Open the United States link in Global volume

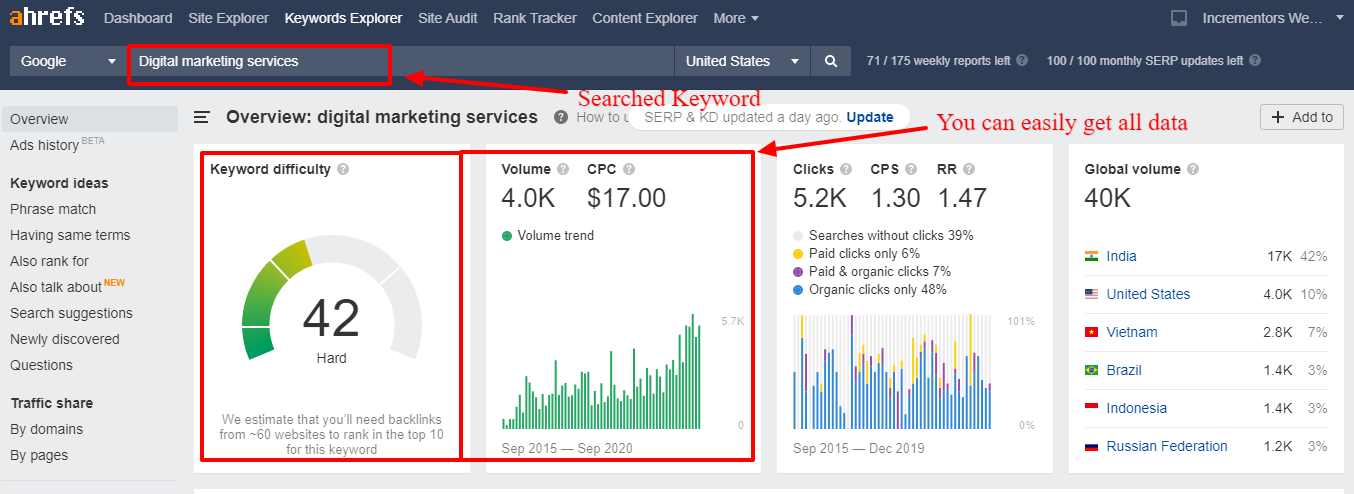1148,294
